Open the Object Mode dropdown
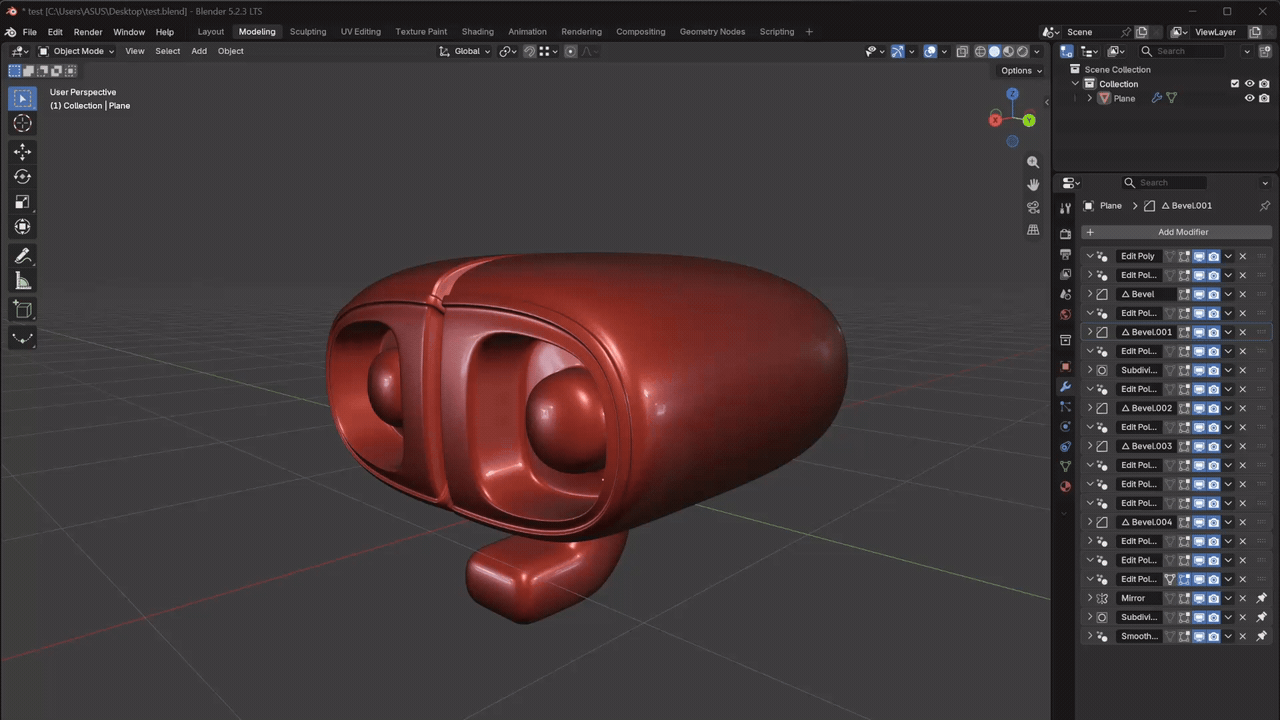Screen dimensions: 1280x720 coord(76,51)
